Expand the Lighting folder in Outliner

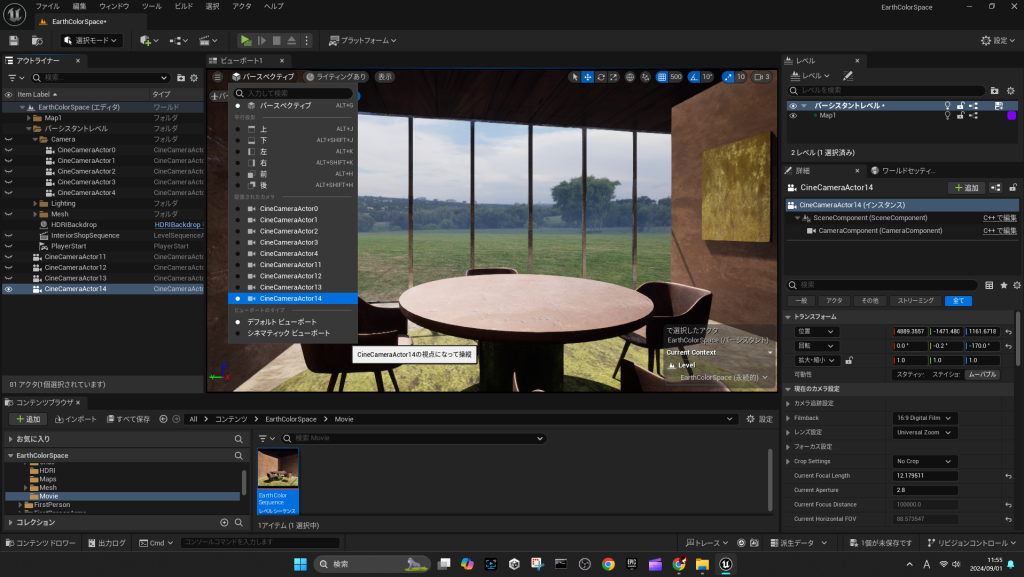[37, 203]
